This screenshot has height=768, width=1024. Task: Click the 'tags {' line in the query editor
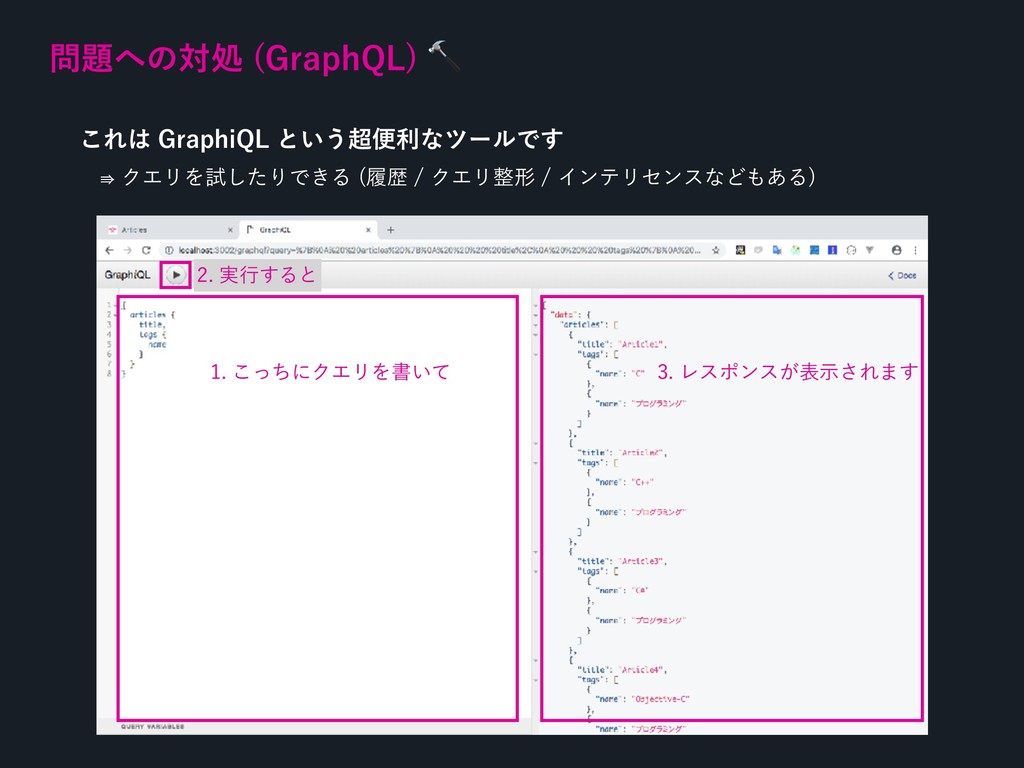coord(153,334)
